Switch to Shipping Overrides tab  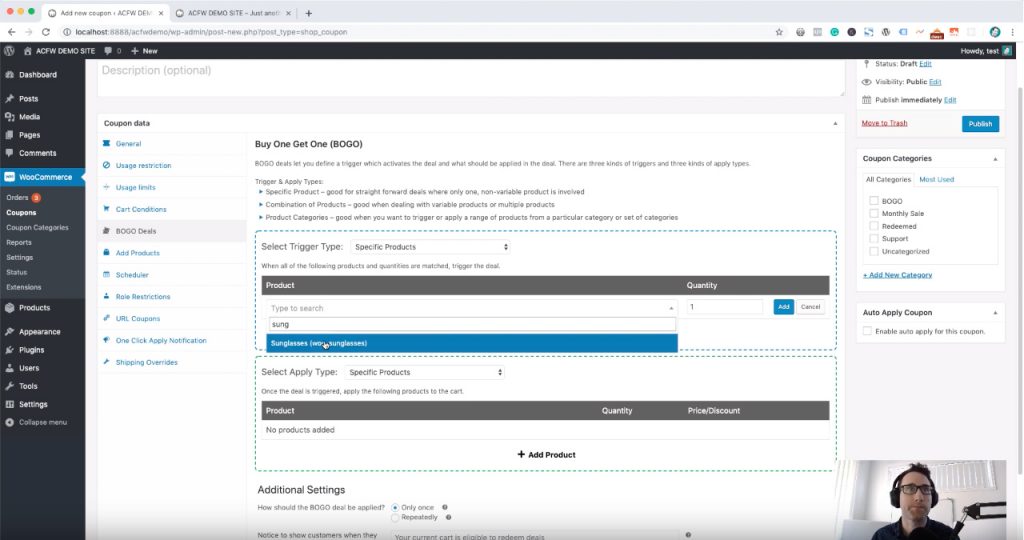(x=146, y=362)
